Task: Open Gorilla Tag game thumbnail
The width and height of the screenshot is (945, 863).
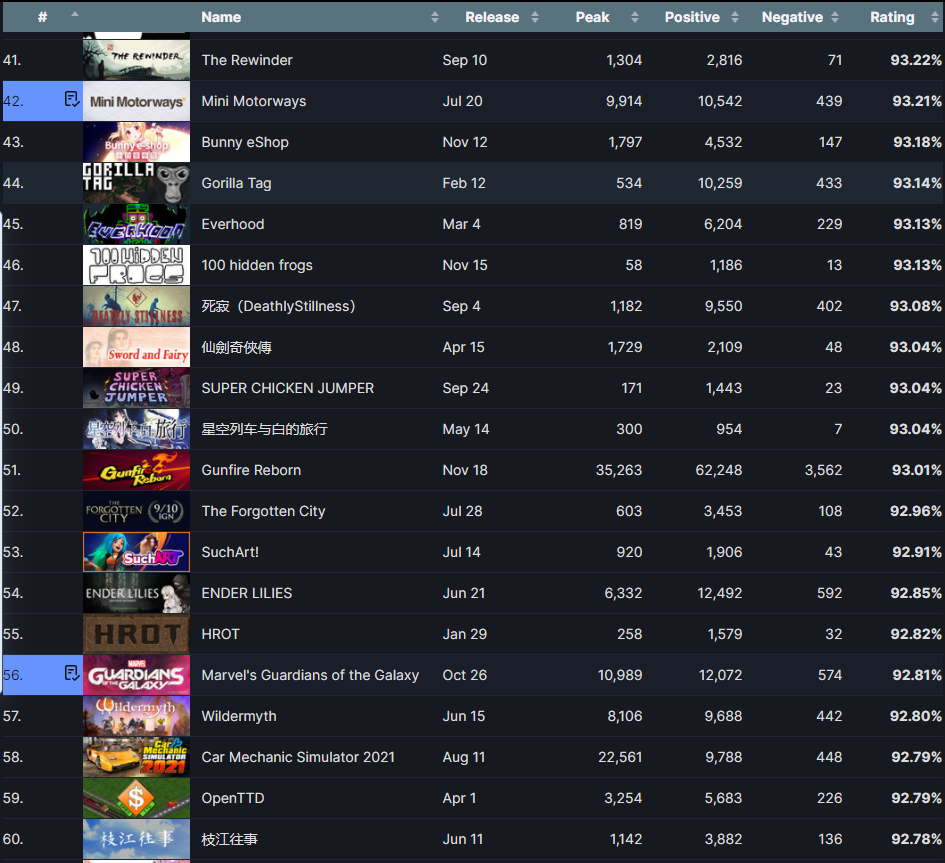Action: pos(136,183)
